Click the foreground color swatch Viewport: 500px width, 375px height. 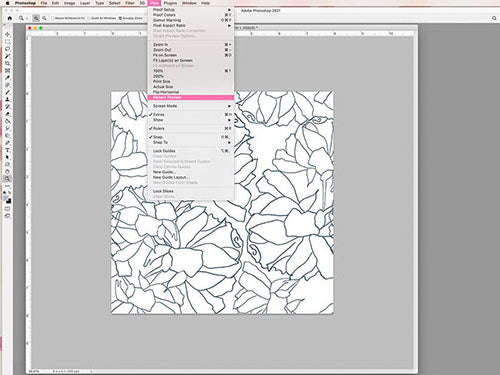6,199
